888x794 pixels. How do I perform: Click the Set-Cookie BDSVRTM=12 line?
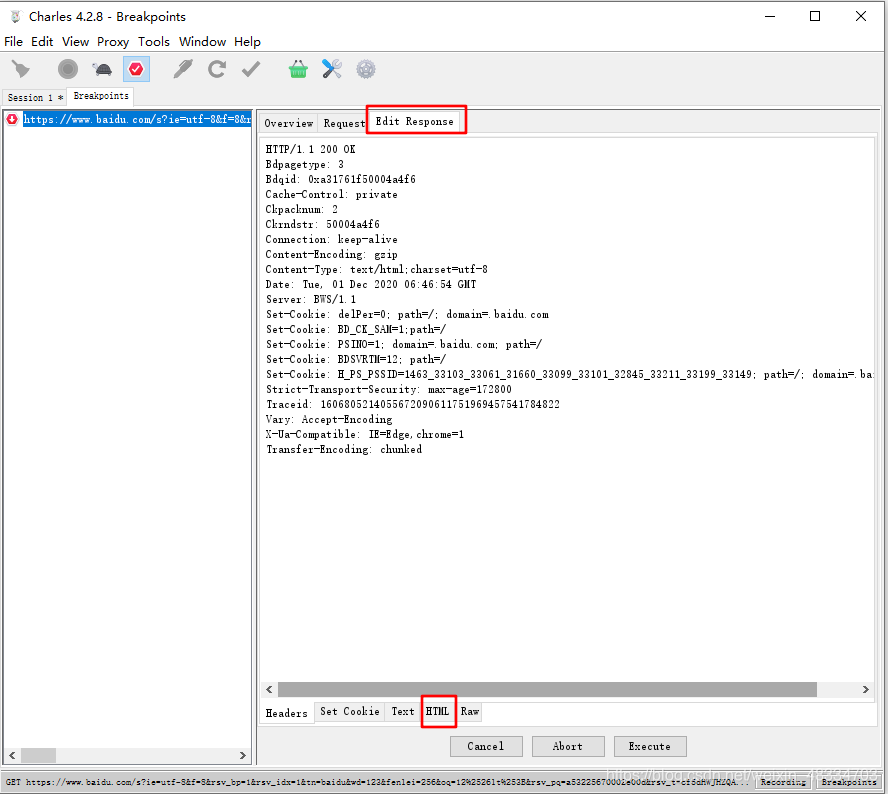click(x=356, y=360)
